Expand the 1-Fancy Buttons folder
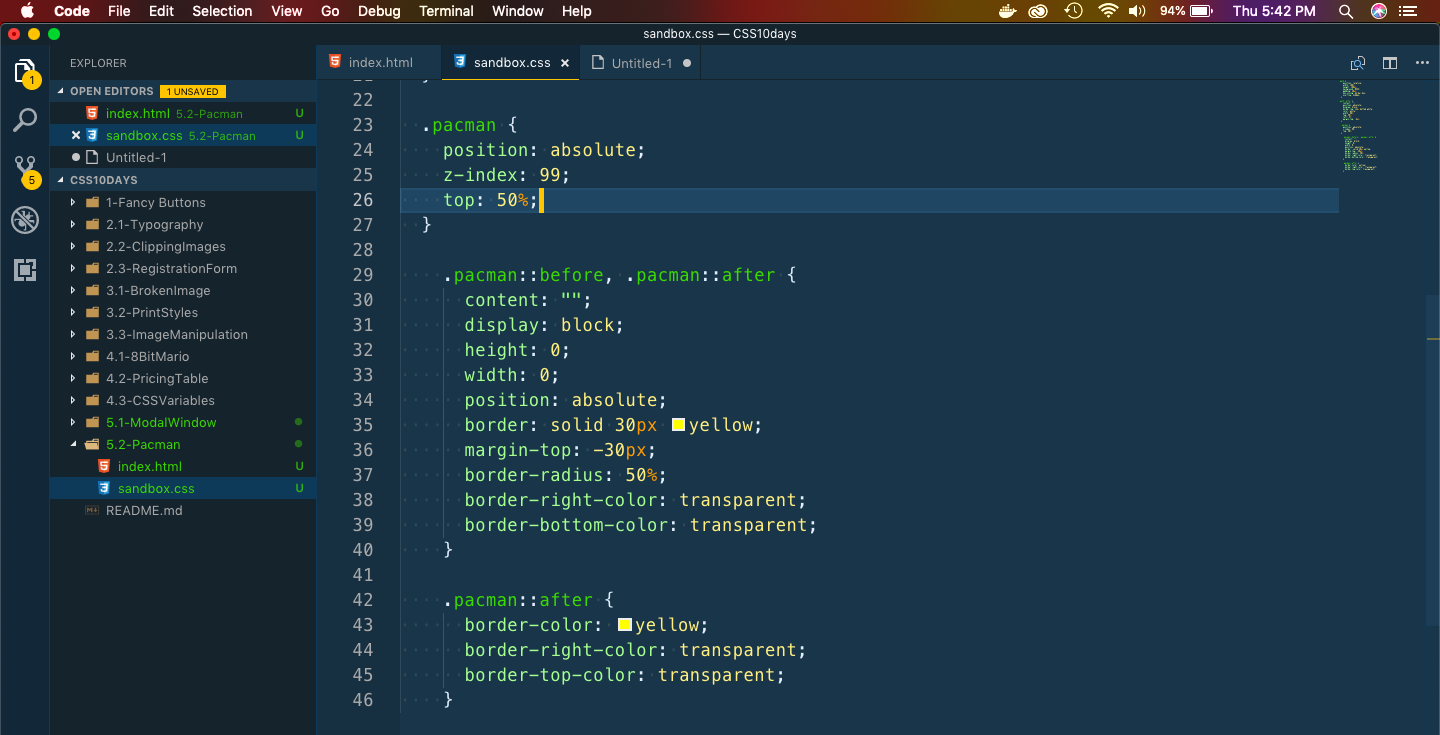 point(72,202)
